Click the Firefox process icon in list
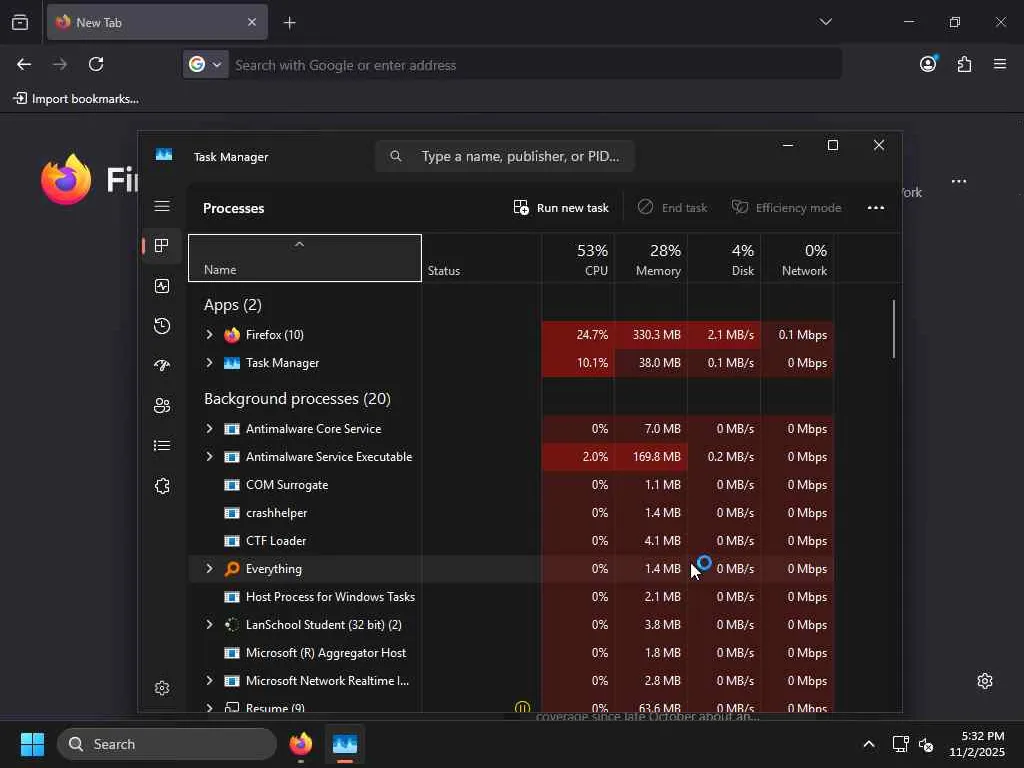The width and height of the screenshot is (1024, 768). click(232, 335)
